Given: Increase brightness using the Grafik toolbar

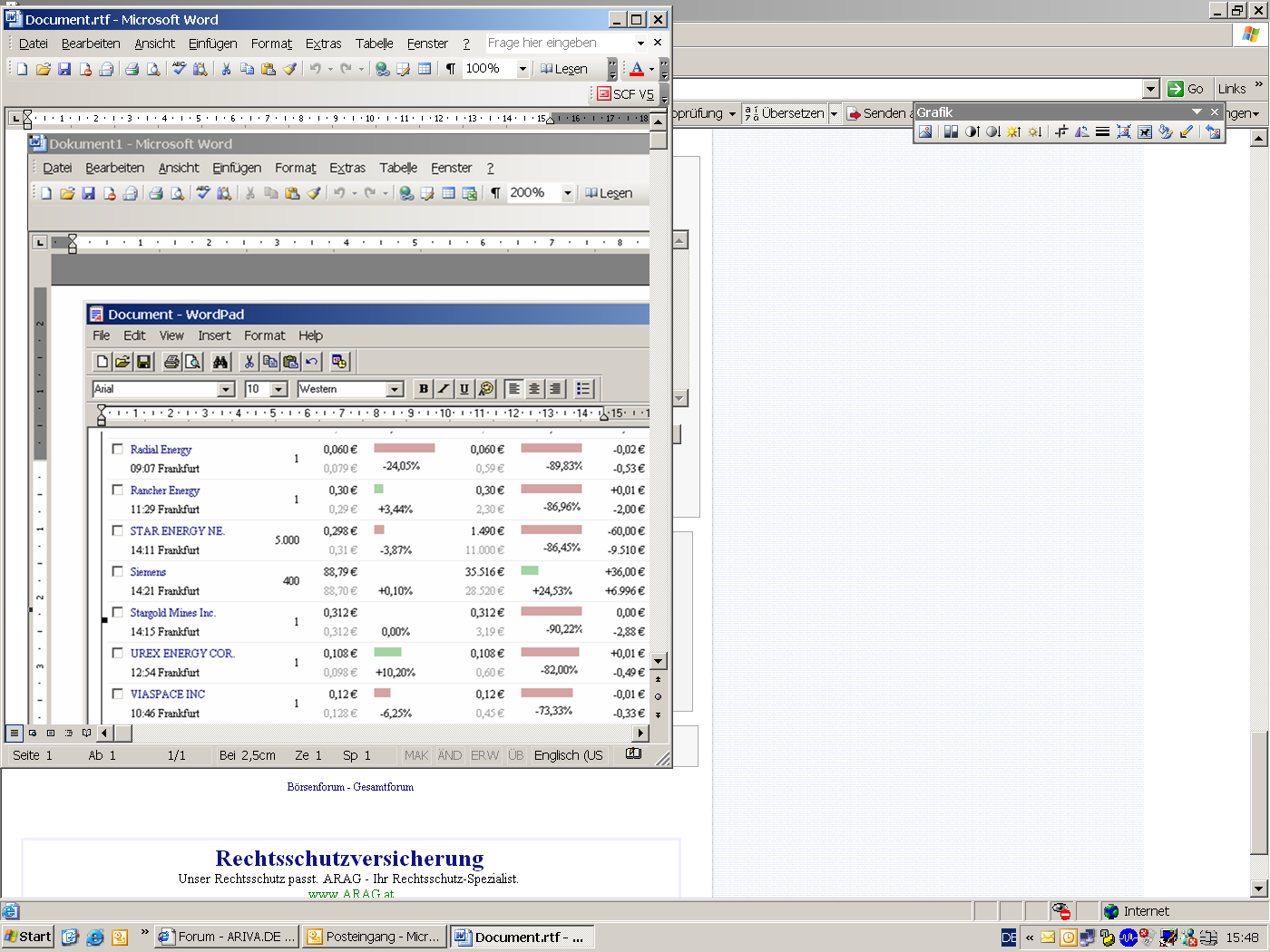Looking at the screenshot, I should tap(1014, 132).
